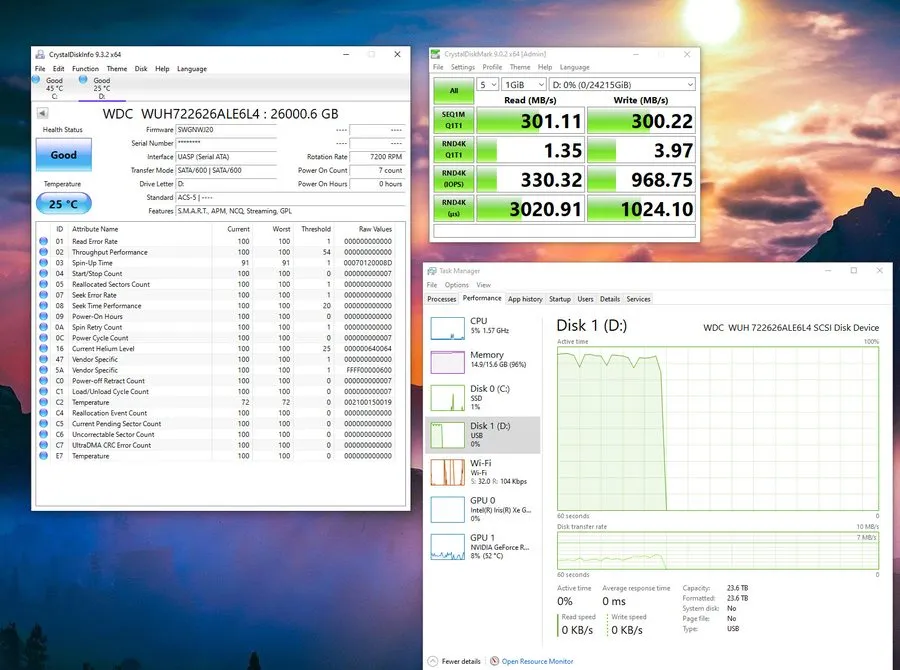Click the Raw Values column header

point(375,229)
